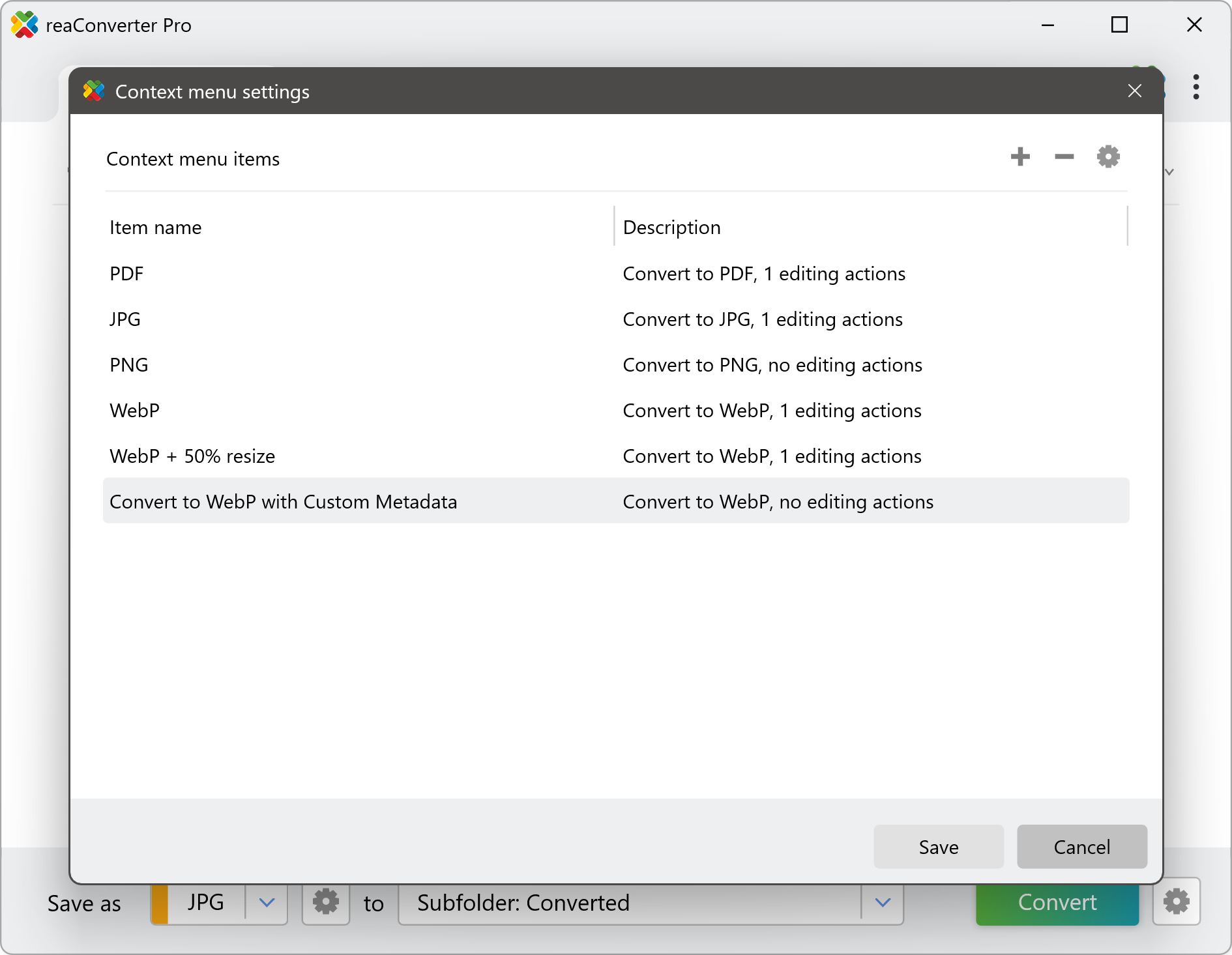Select the WebP + 50% resize item
The image size is (1232, 955).
pos(192,456)
